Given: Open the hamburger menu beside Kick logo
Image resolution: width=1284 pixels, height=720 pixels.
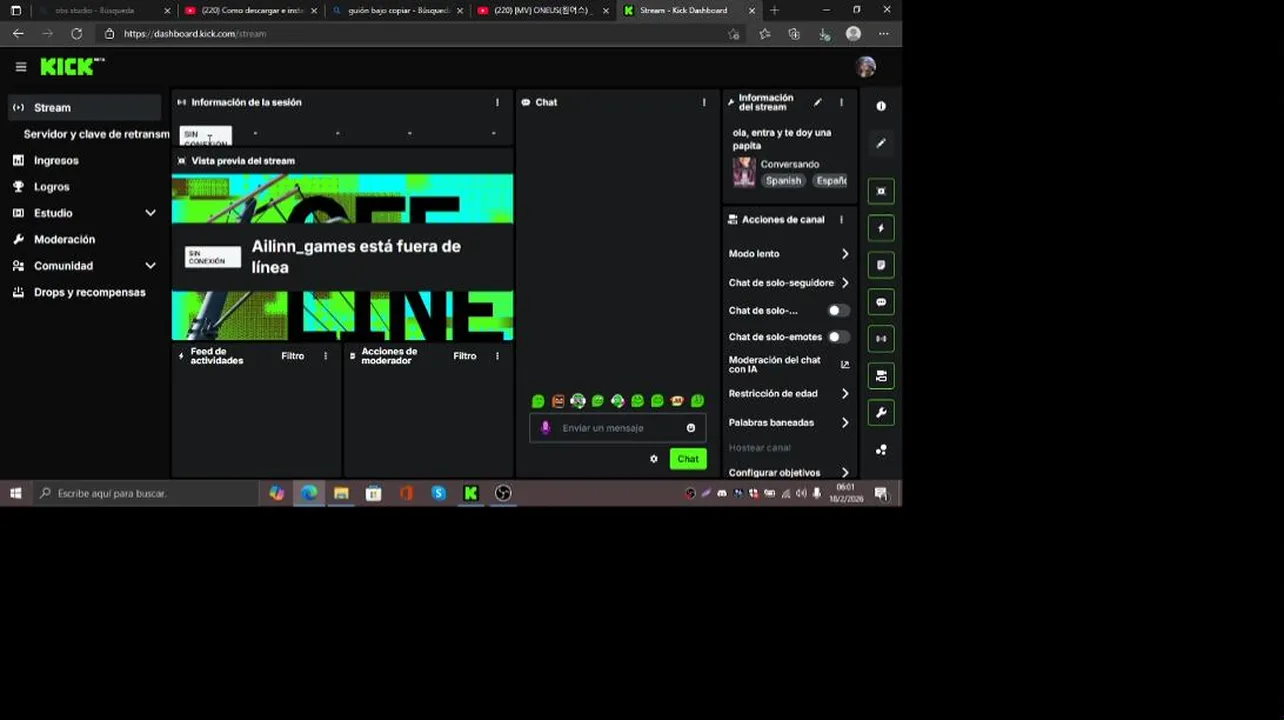Looking at the screenshot, I should (20, 67).
